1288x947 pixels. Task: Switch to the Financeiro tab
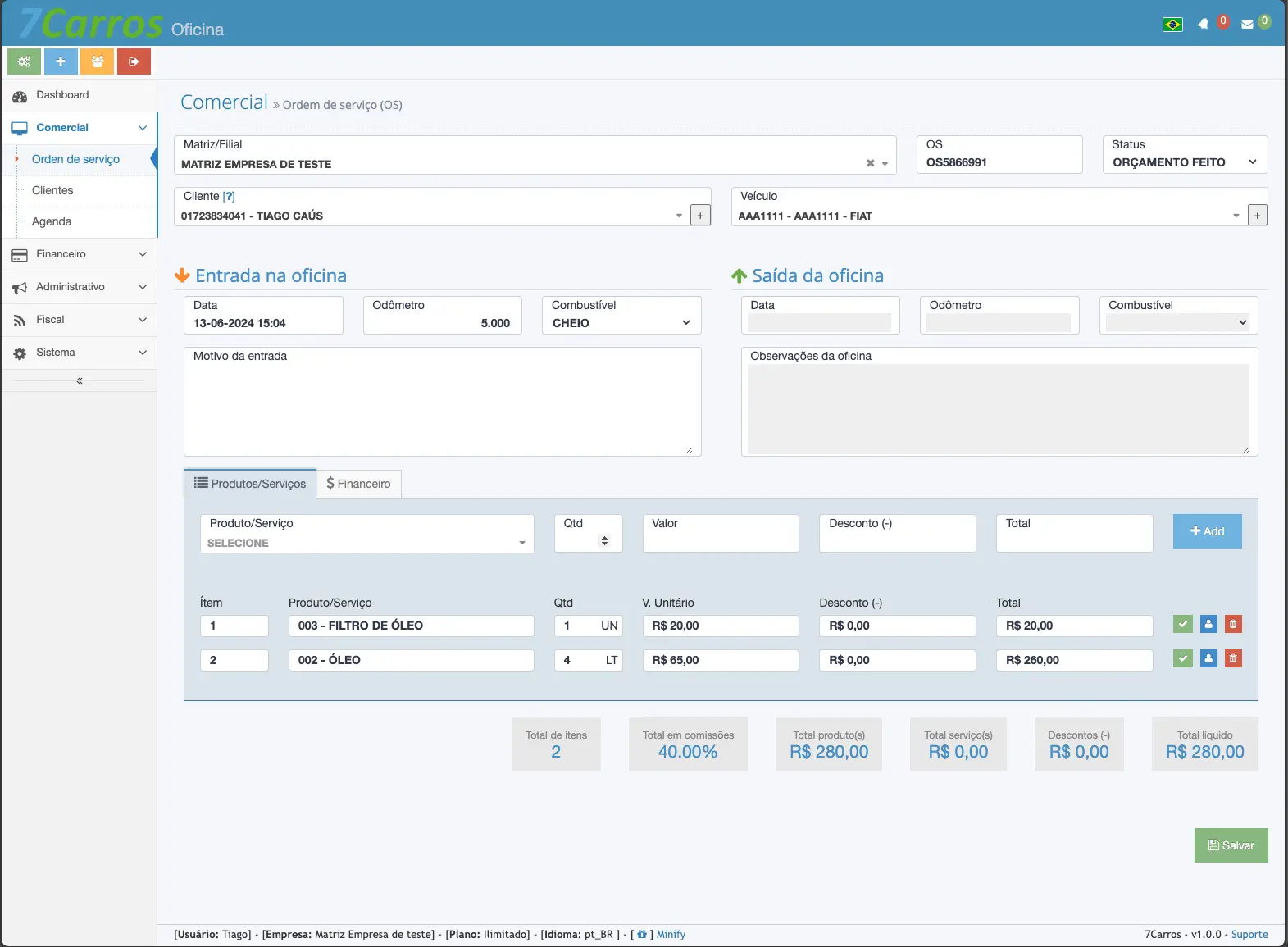click(x=359, y=484)
